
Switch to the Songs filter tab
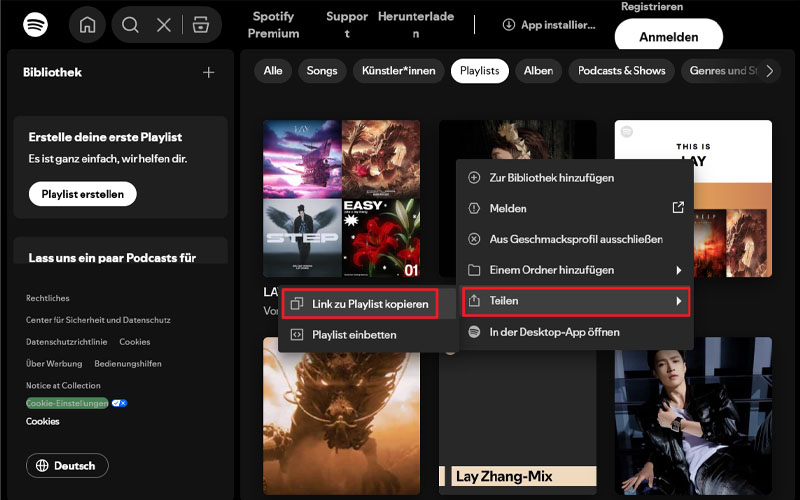(322, 71)
